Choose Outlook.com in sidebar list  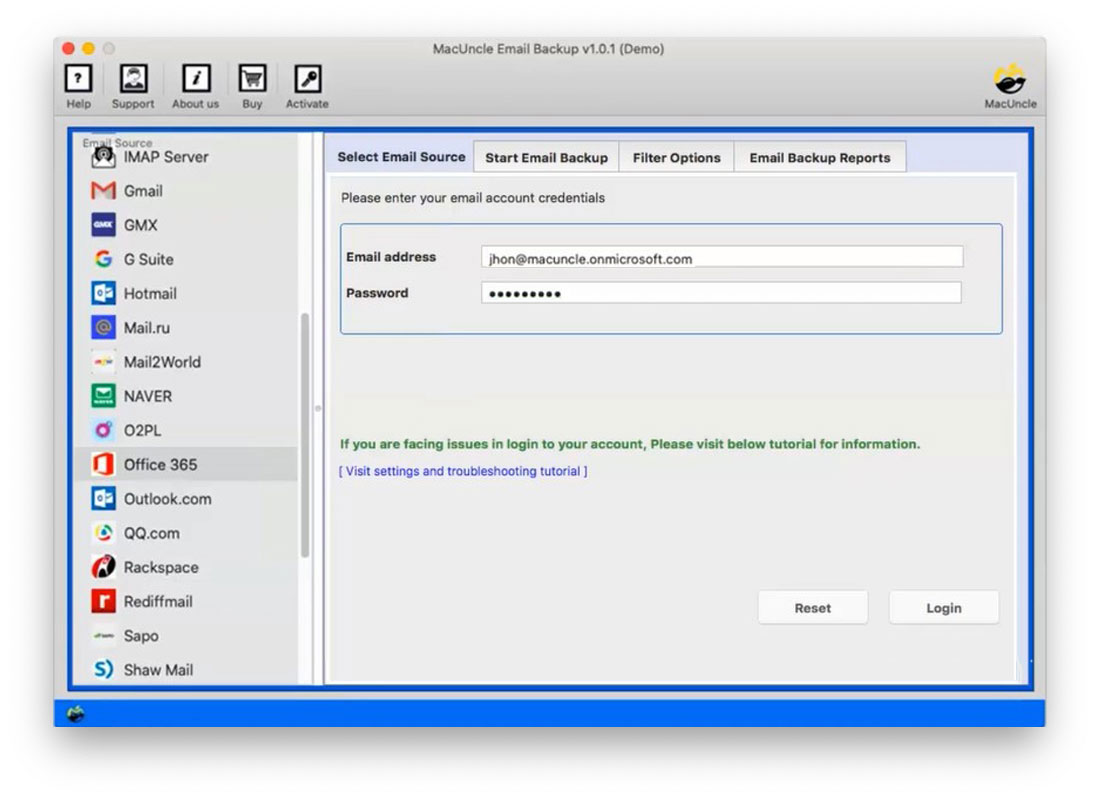(x=167, y=499)
